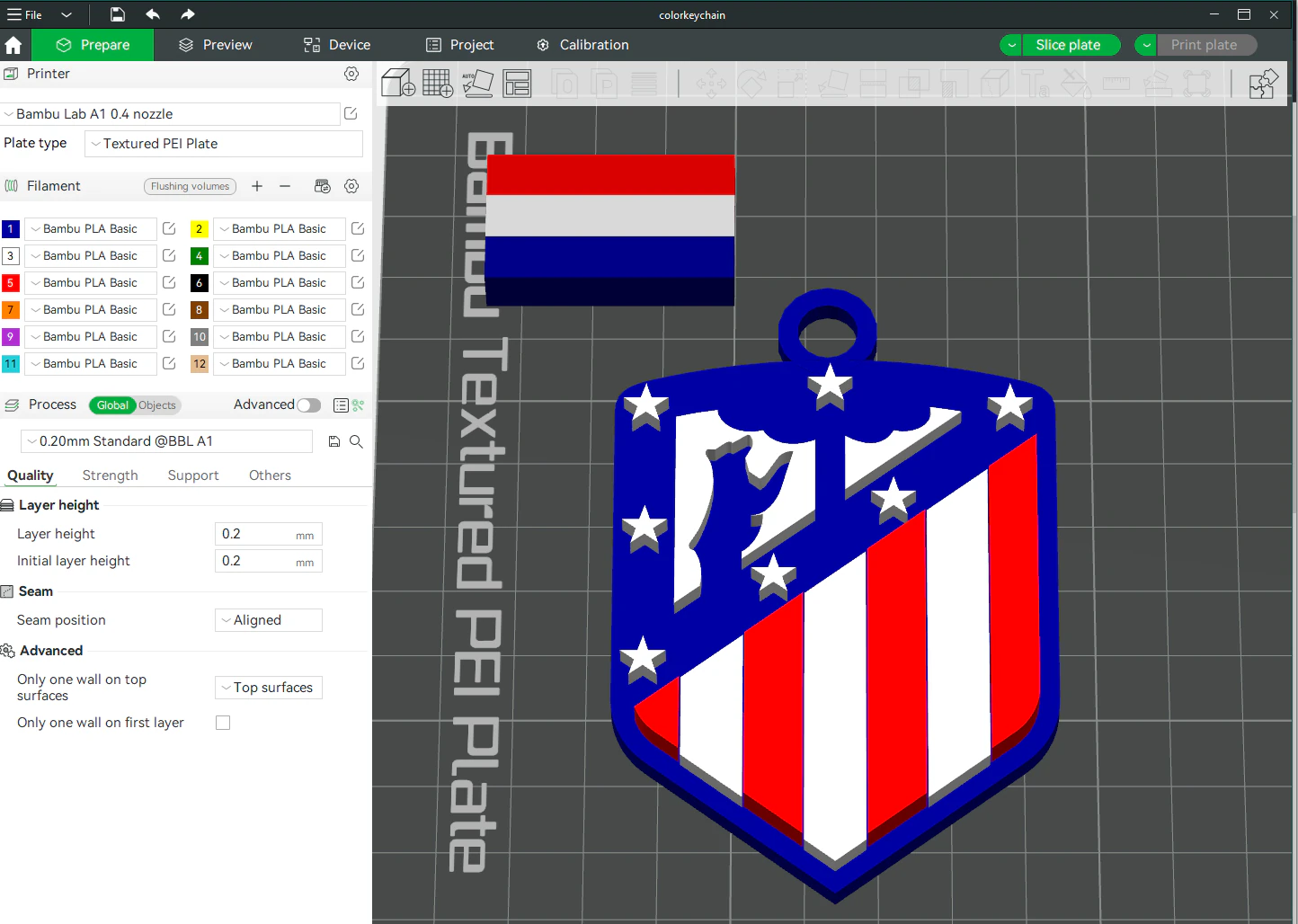Open the Seam position dropdown
1298x924 pixels.
coord(269,620)
